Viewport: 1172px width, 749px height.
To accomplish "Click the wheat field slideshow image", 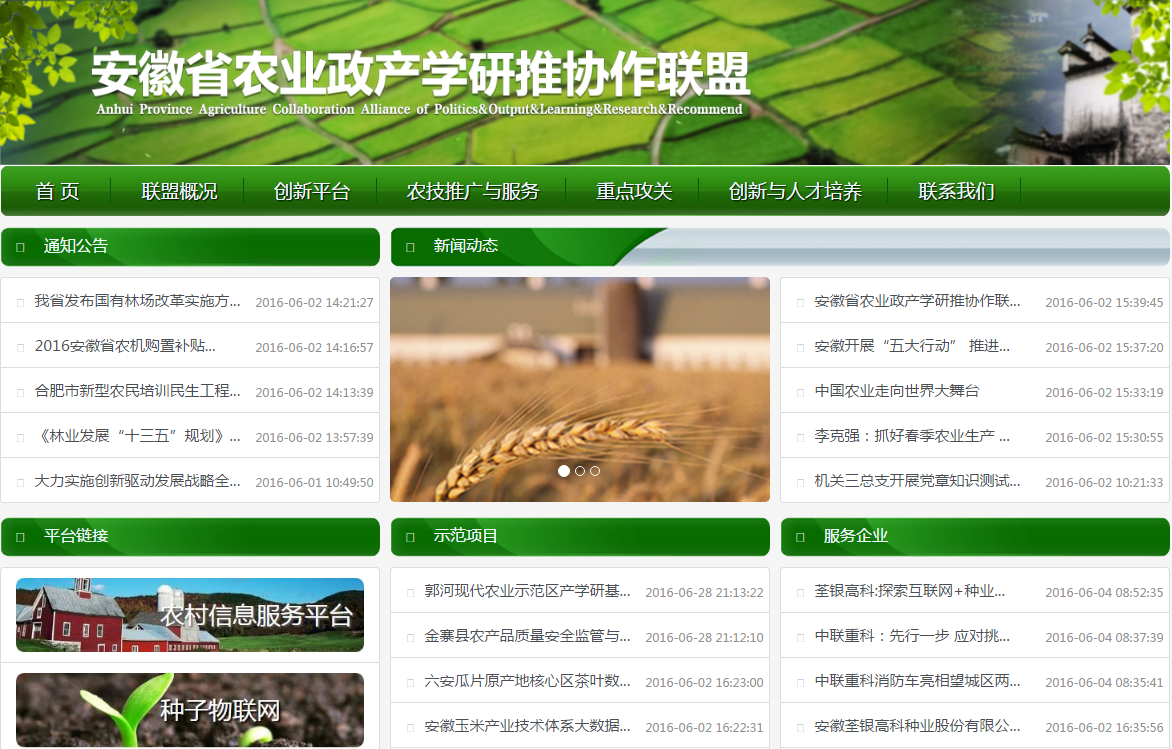I will tap(580, 380).
